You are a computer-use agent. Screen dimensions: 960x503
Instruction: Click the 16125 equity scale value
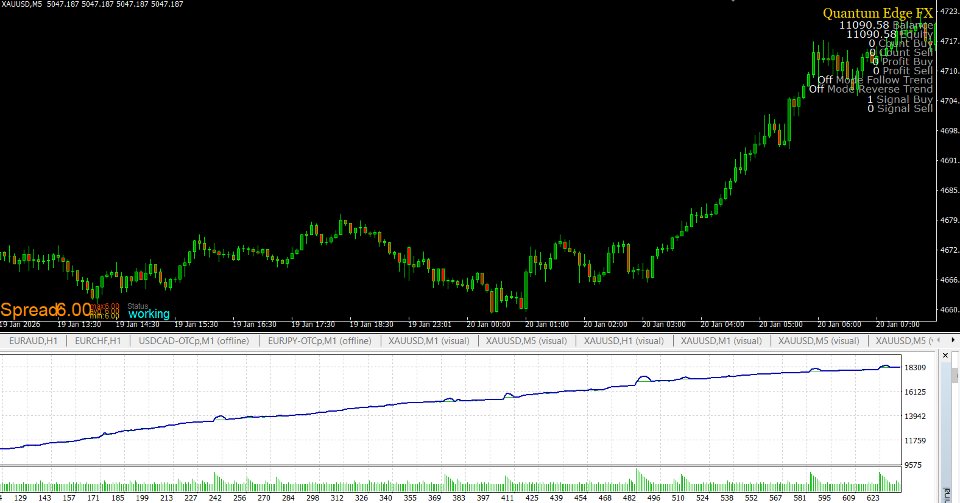click(x=915, y=392)
